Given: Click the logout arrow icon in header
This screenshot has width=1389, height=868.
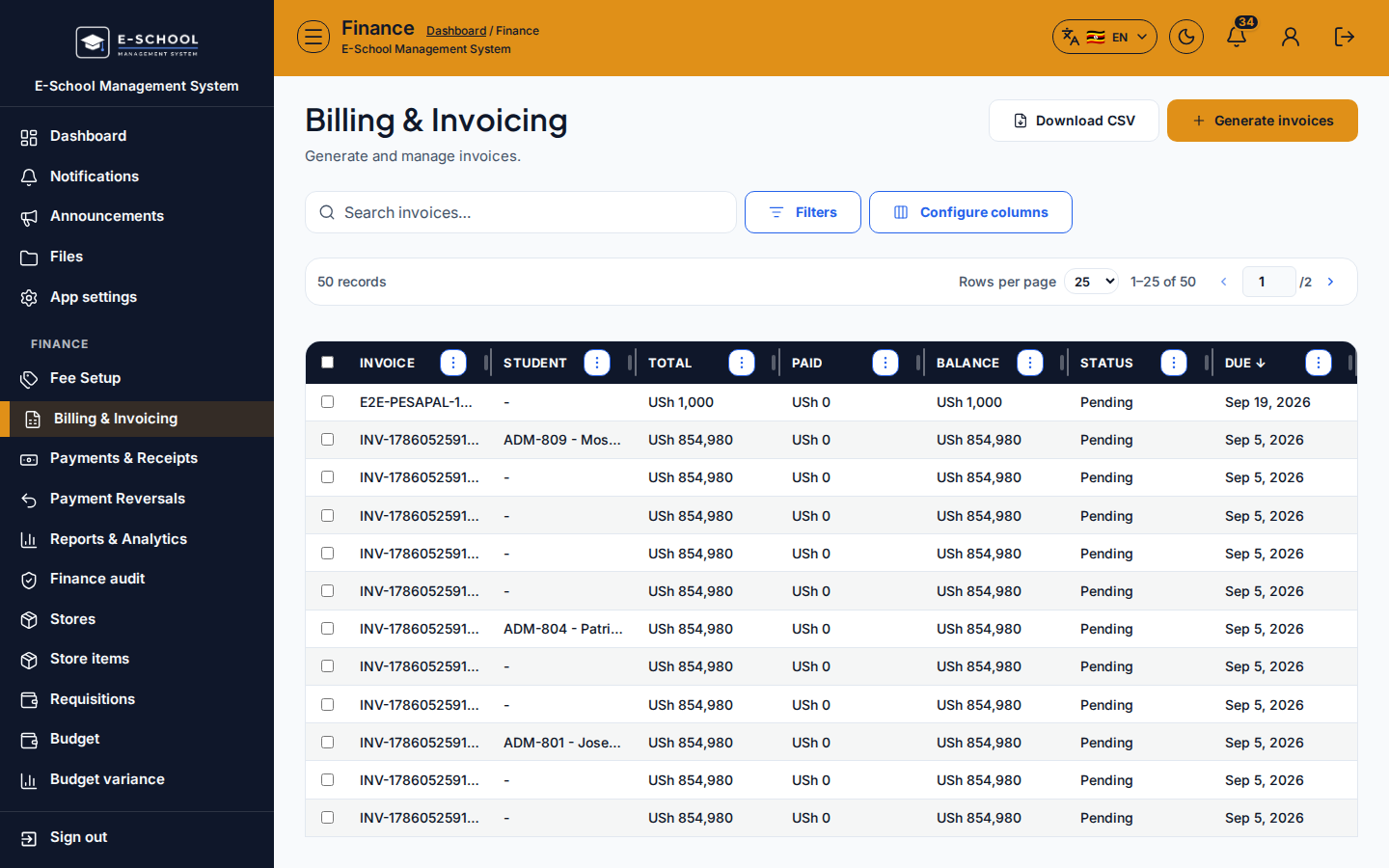Looking at the screenshot, I should (x=1345, y=37).
